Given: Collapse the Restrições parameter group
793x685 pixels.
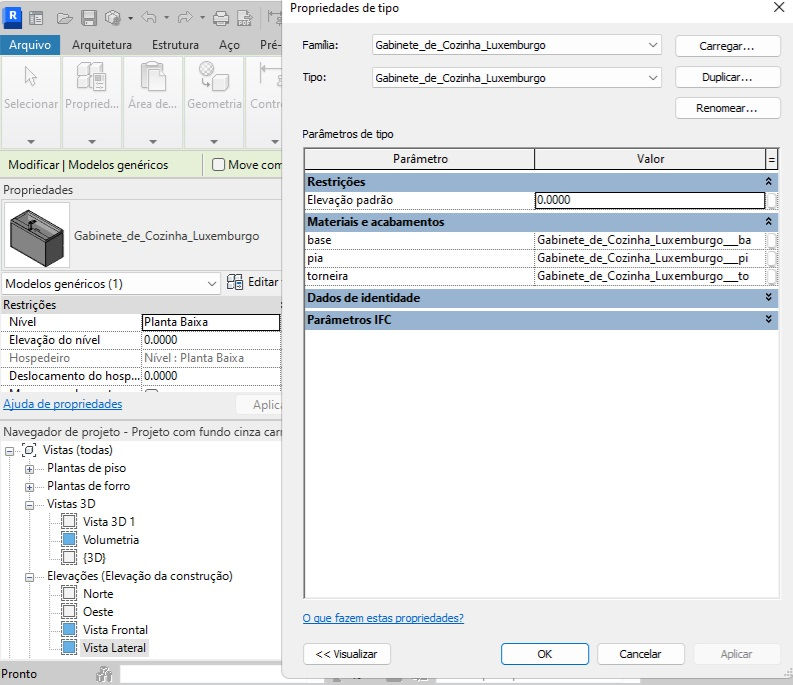Looking at the screenshot, I should (768, 181).
